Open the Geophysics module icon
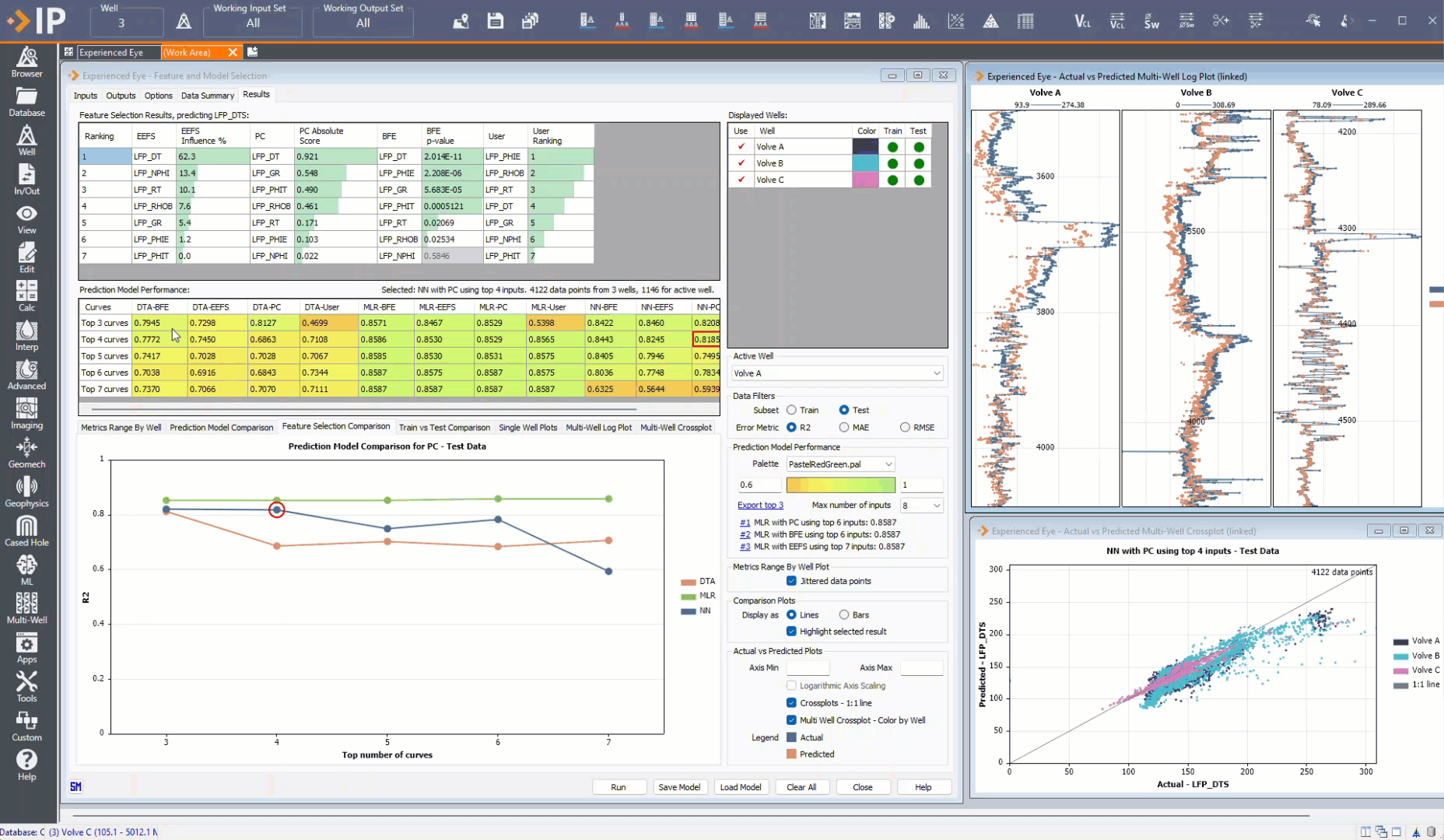This screenshot has width=1444, height=840. pos(26,492)
